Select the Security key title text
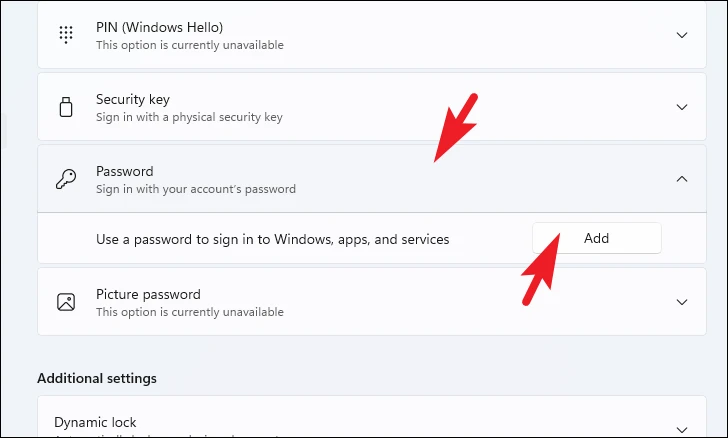Image resolution: width=728 pixels, height=438 pixels. coord(133,99)
